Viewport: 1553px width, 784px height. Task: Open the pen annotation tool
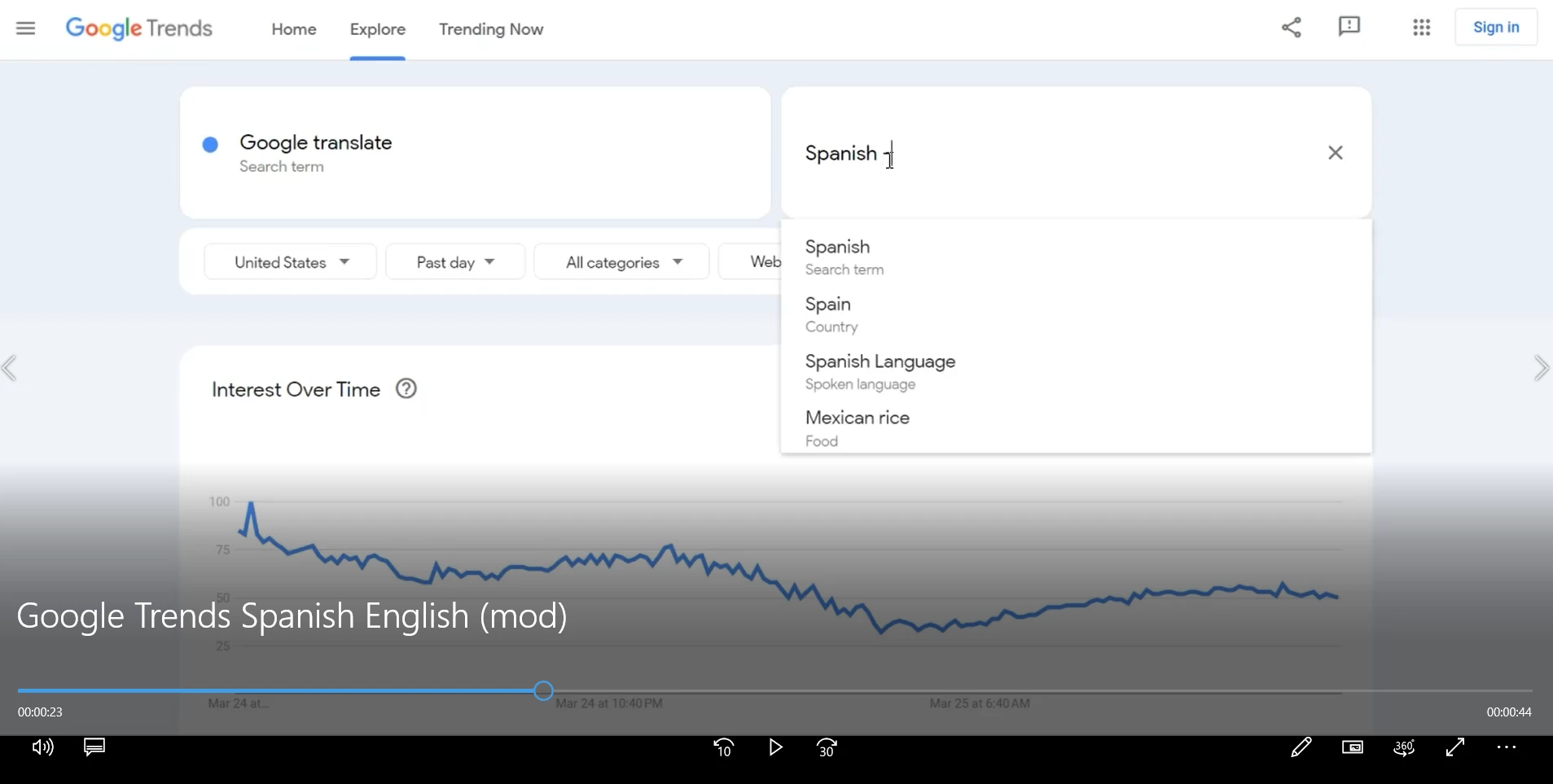(1301, 747)
